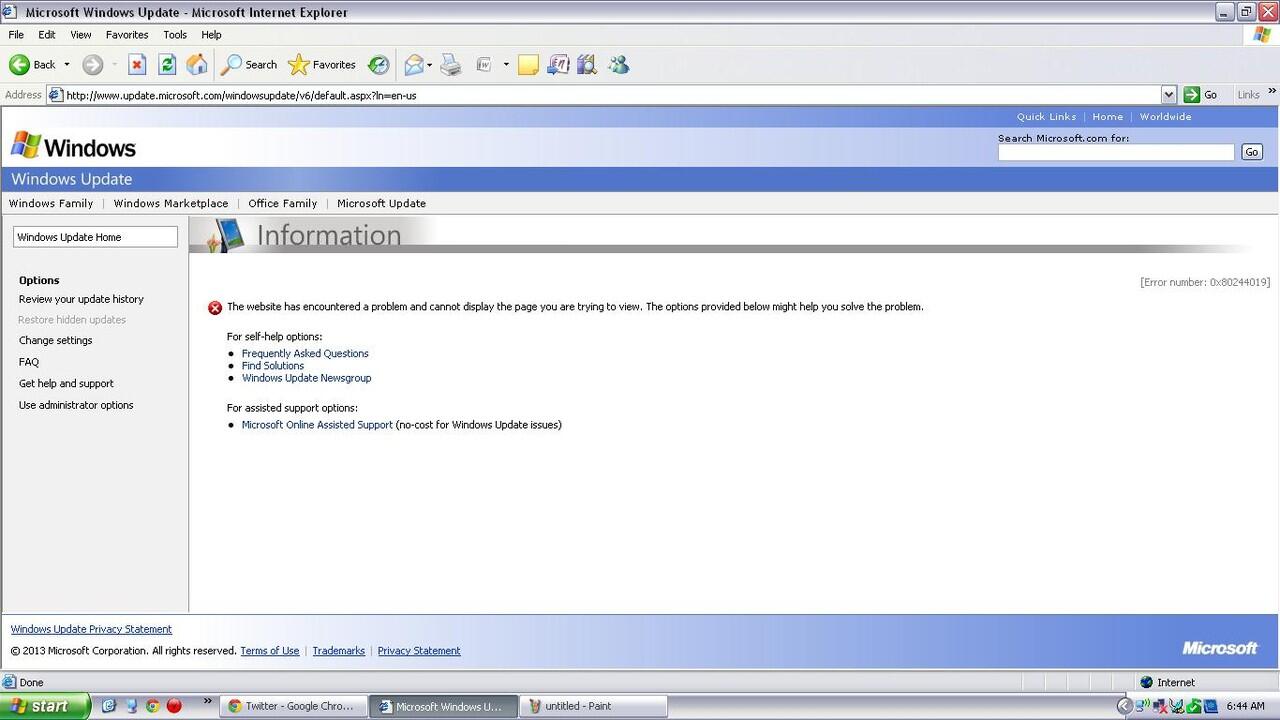Open the Favorites star pane
The height and width of the screenshot is (720, 1280).
tap(321, 65)
